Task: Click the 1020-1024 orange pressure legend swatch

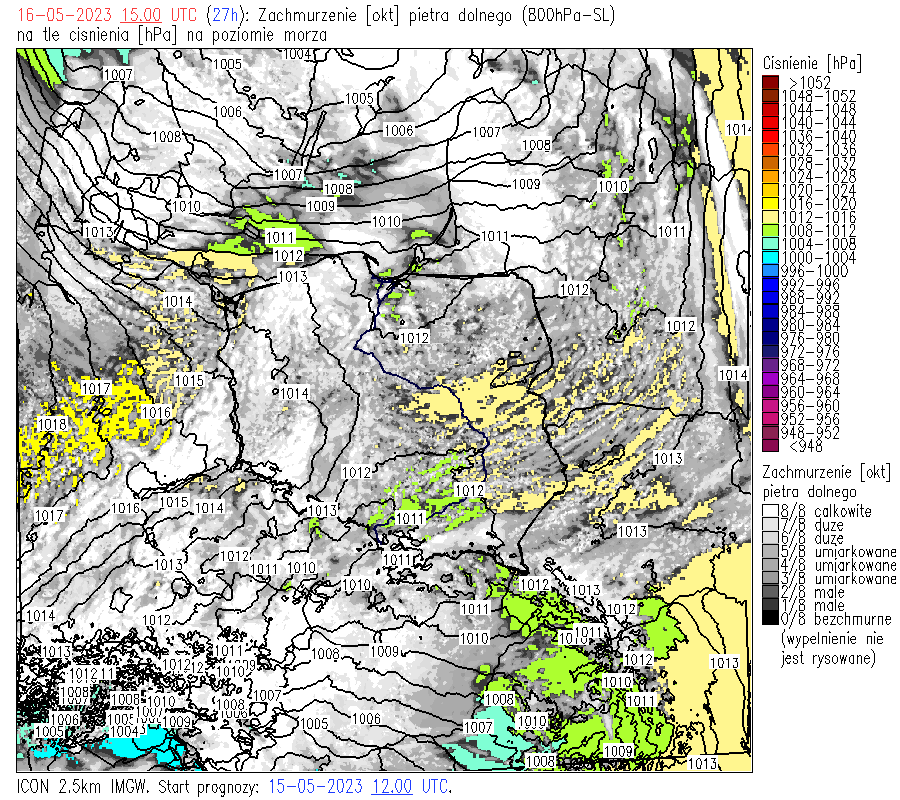Action: pyautogui.click(x=770, y=190)
